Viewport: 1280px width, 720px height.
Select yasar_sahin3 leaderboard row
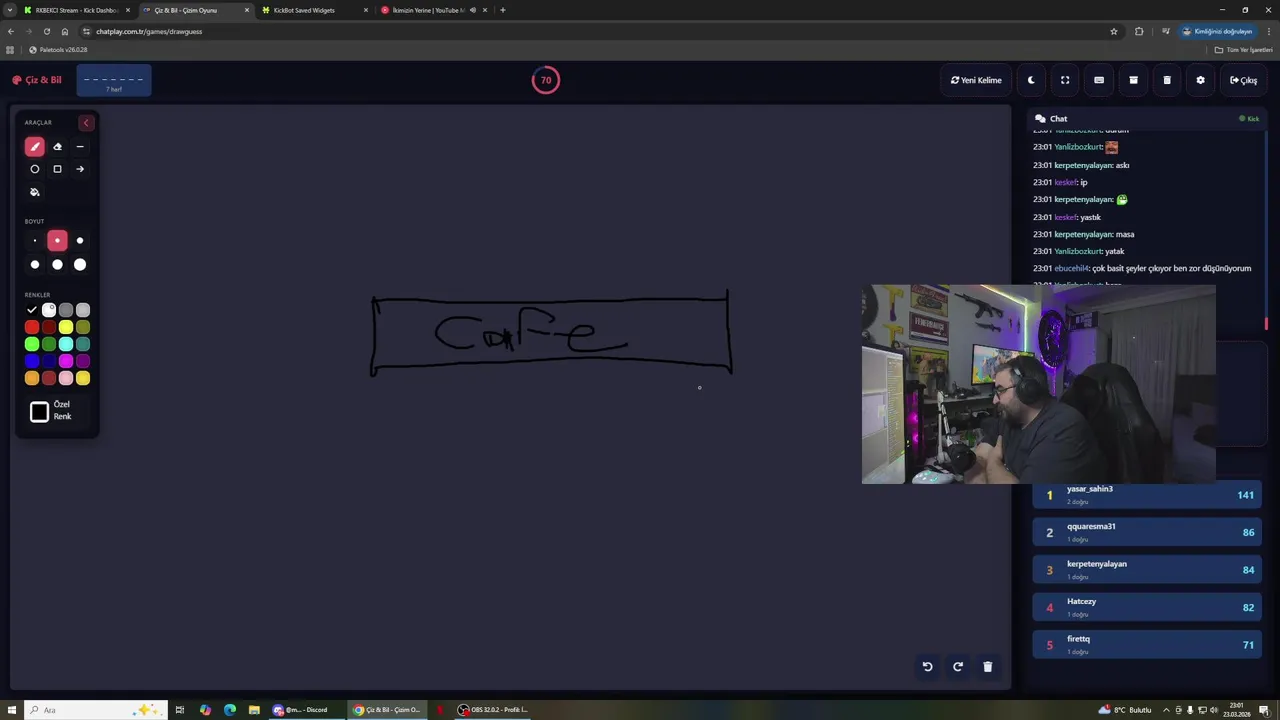point(1147,495)
